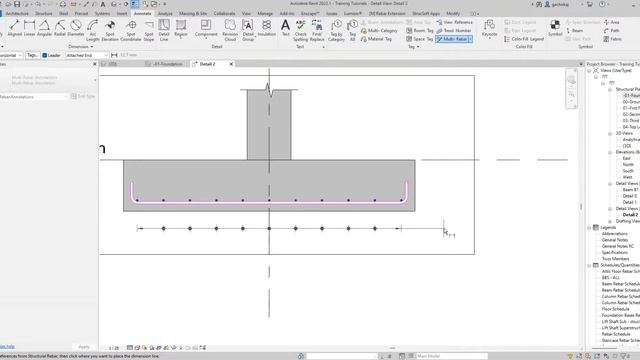The image size is (640, 360).
Task: Select the Space Tag tool
Action: (x=420, y=39)
